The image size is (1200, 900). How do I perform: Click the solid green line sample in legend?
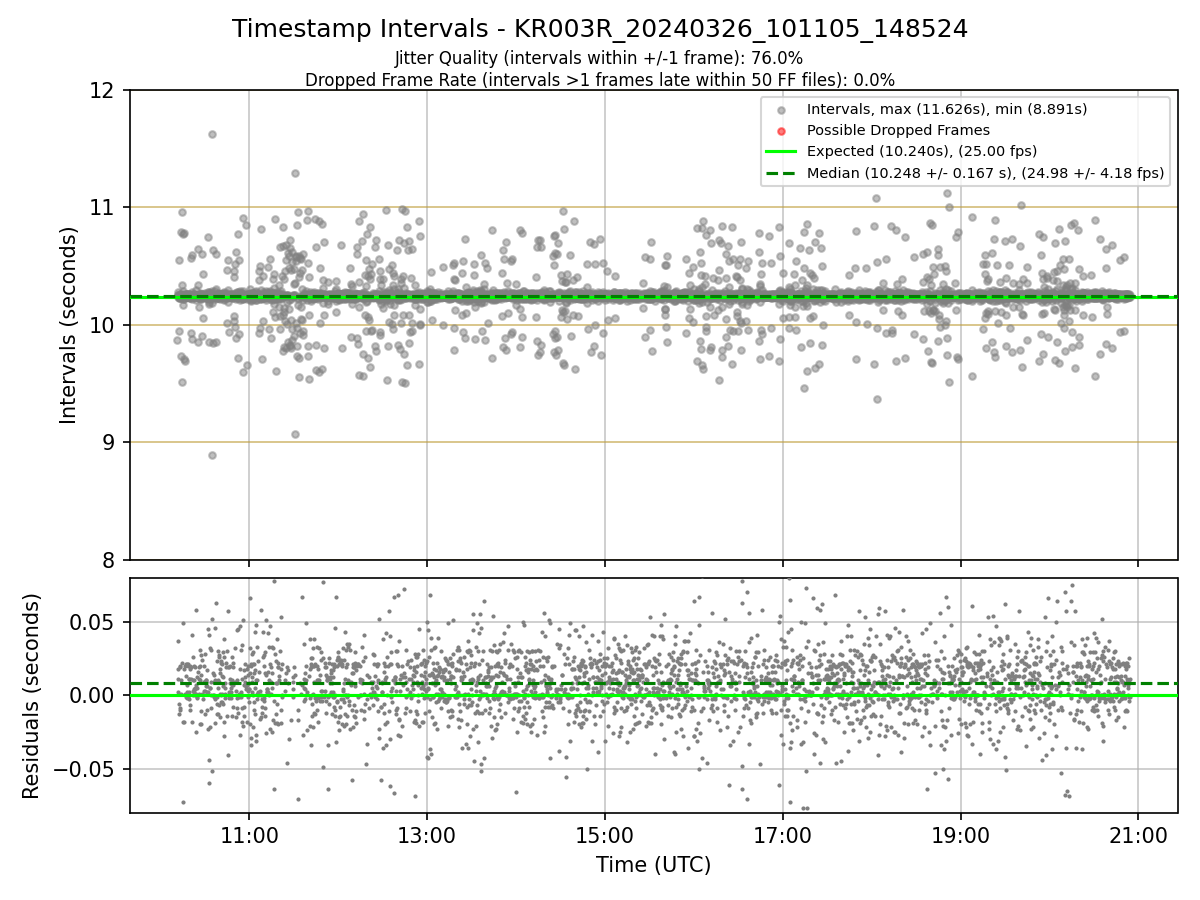781,152
